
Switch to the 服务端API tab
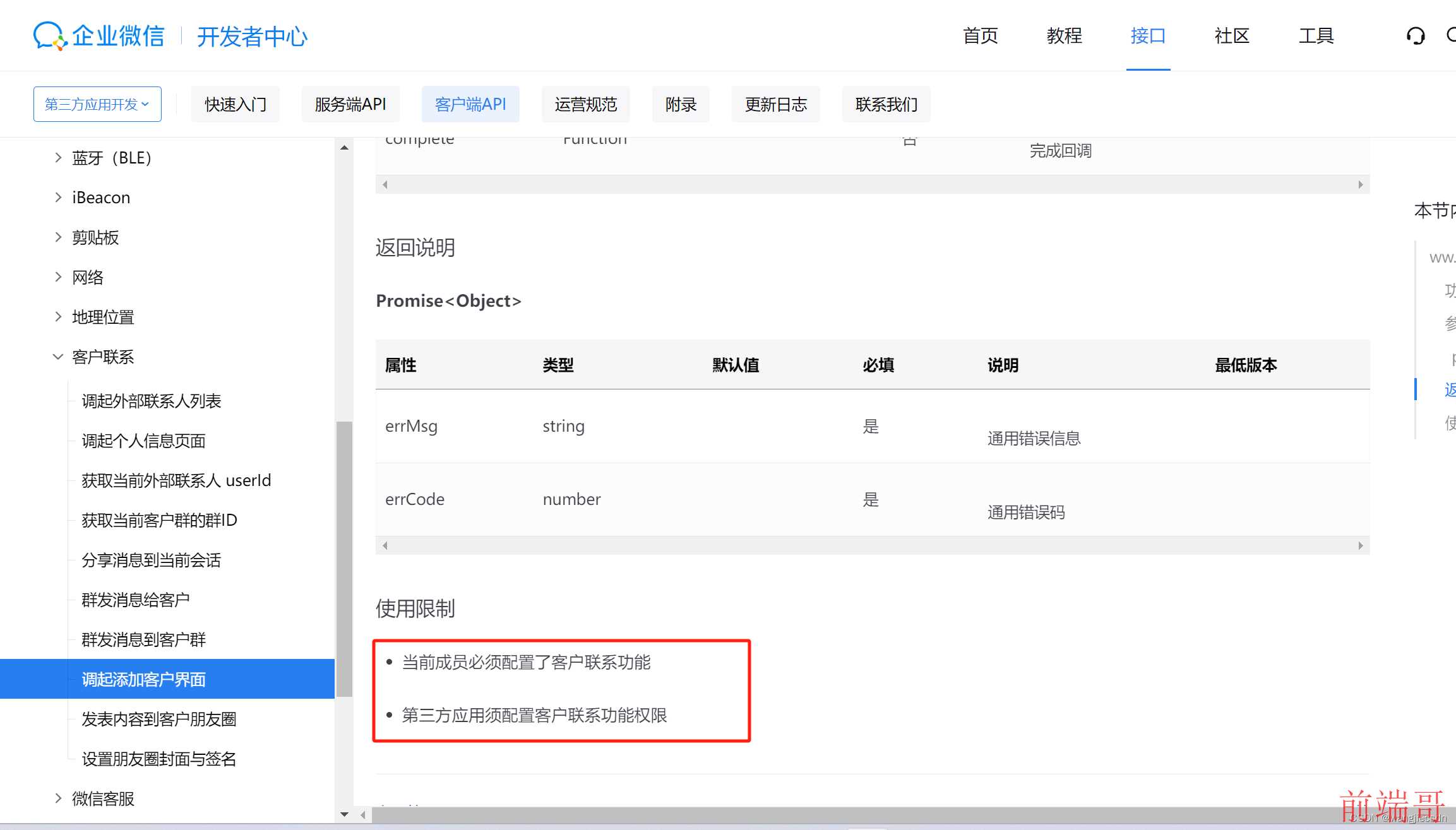tap(350, 104)
